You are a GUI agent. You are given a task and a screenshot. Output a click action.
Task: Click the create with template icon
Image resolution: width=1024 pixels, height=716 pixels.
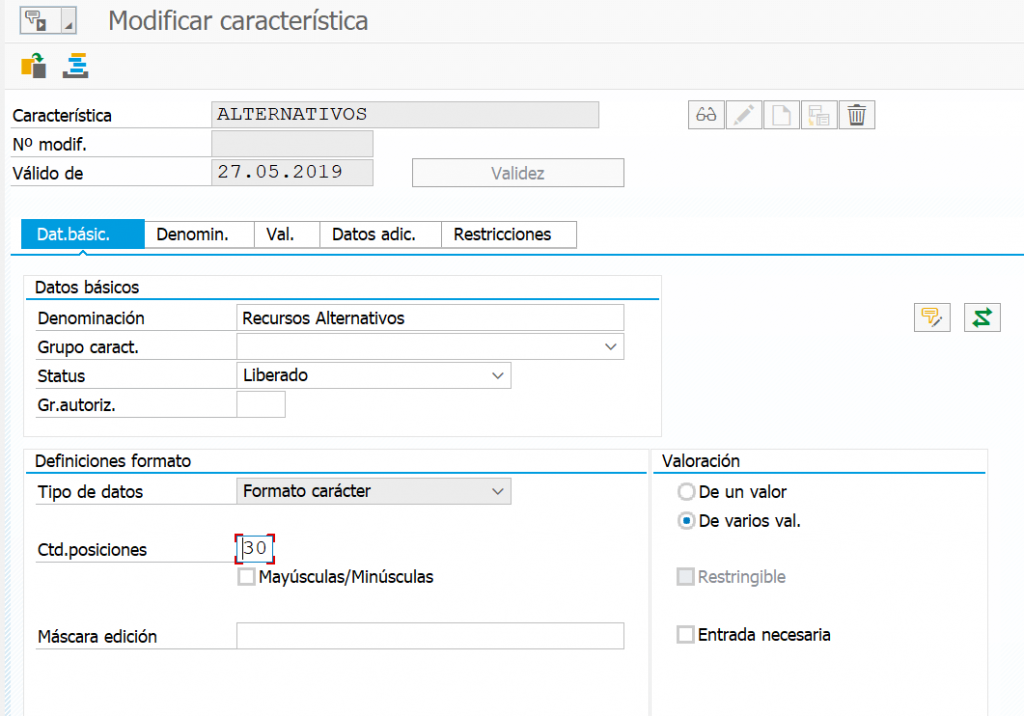(x=819, y=115)
